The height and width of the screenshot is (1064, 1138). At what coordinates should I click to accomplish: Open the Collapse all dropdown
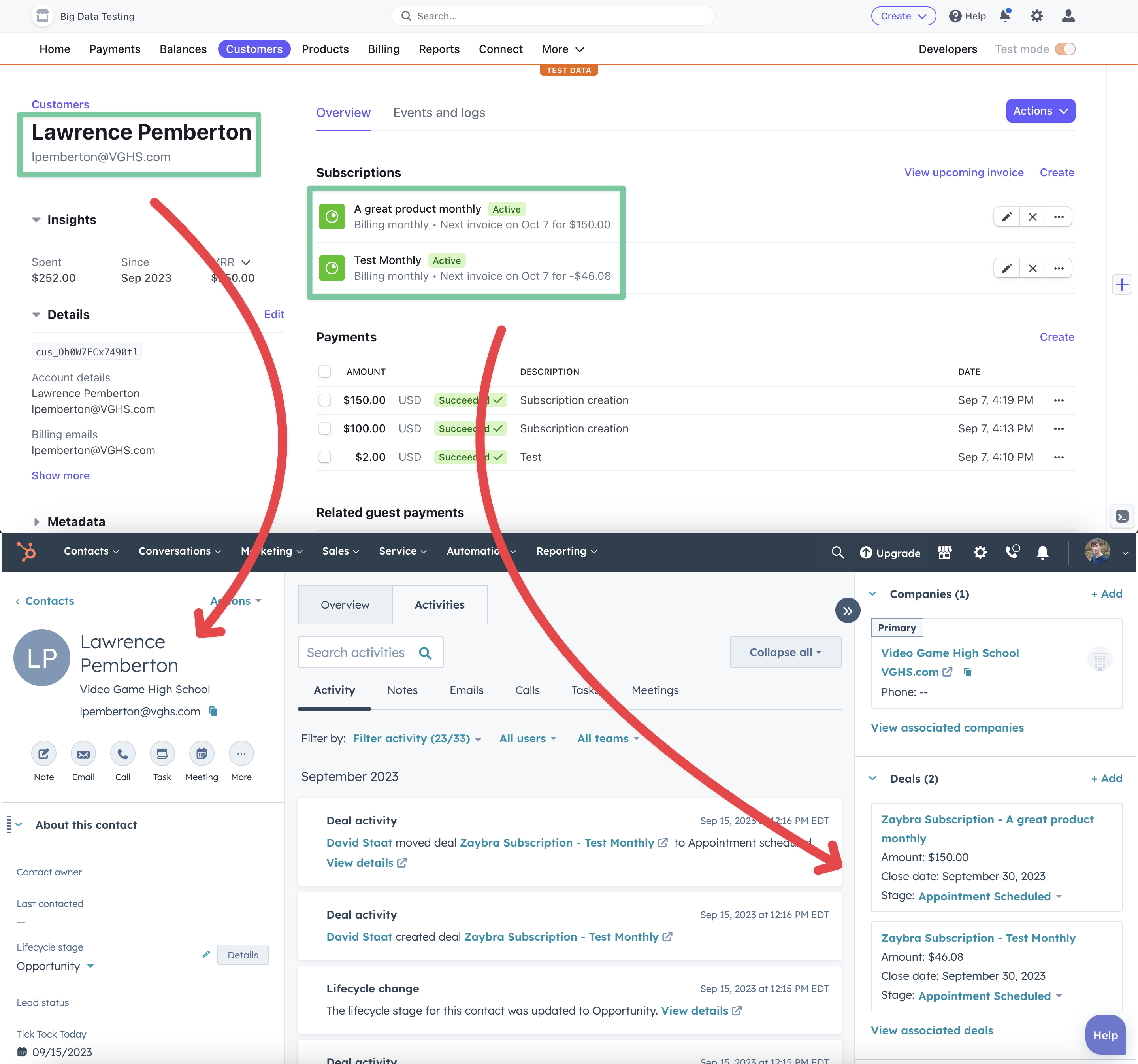pos(786,652)
